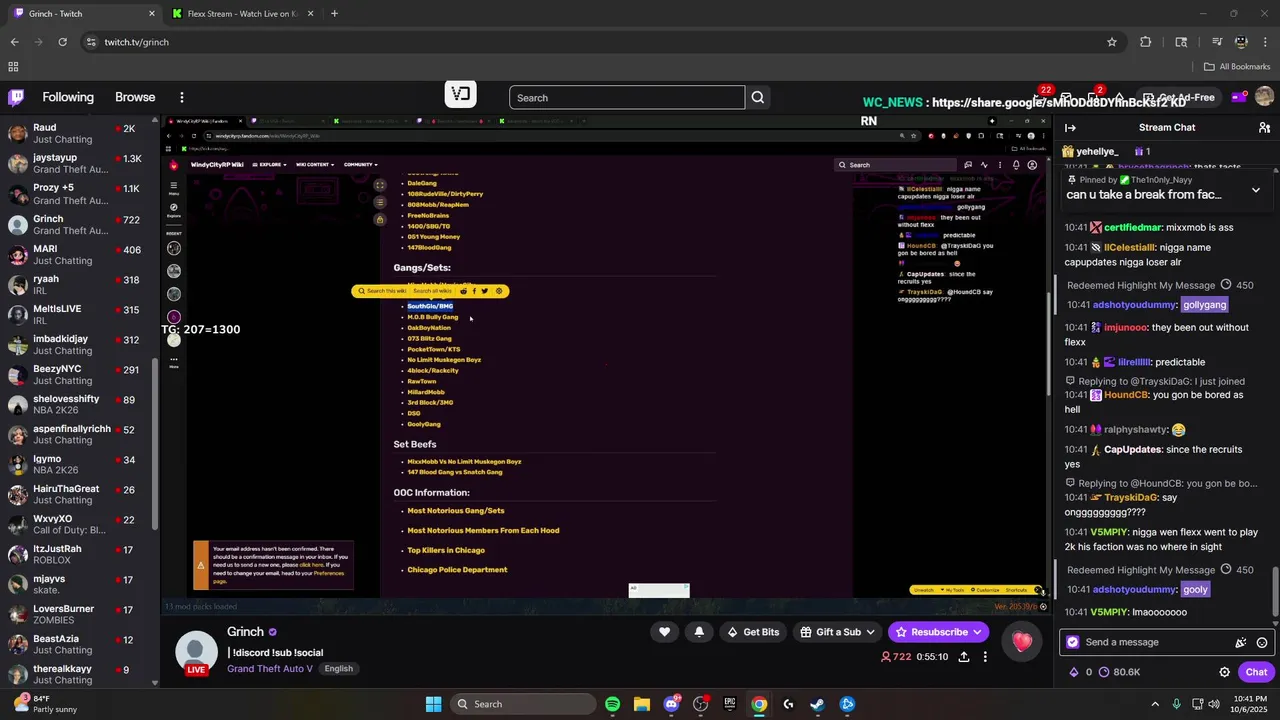The image size is (1280, 720).
Task: Open Spotify from the taskbar
Action: 612,704
